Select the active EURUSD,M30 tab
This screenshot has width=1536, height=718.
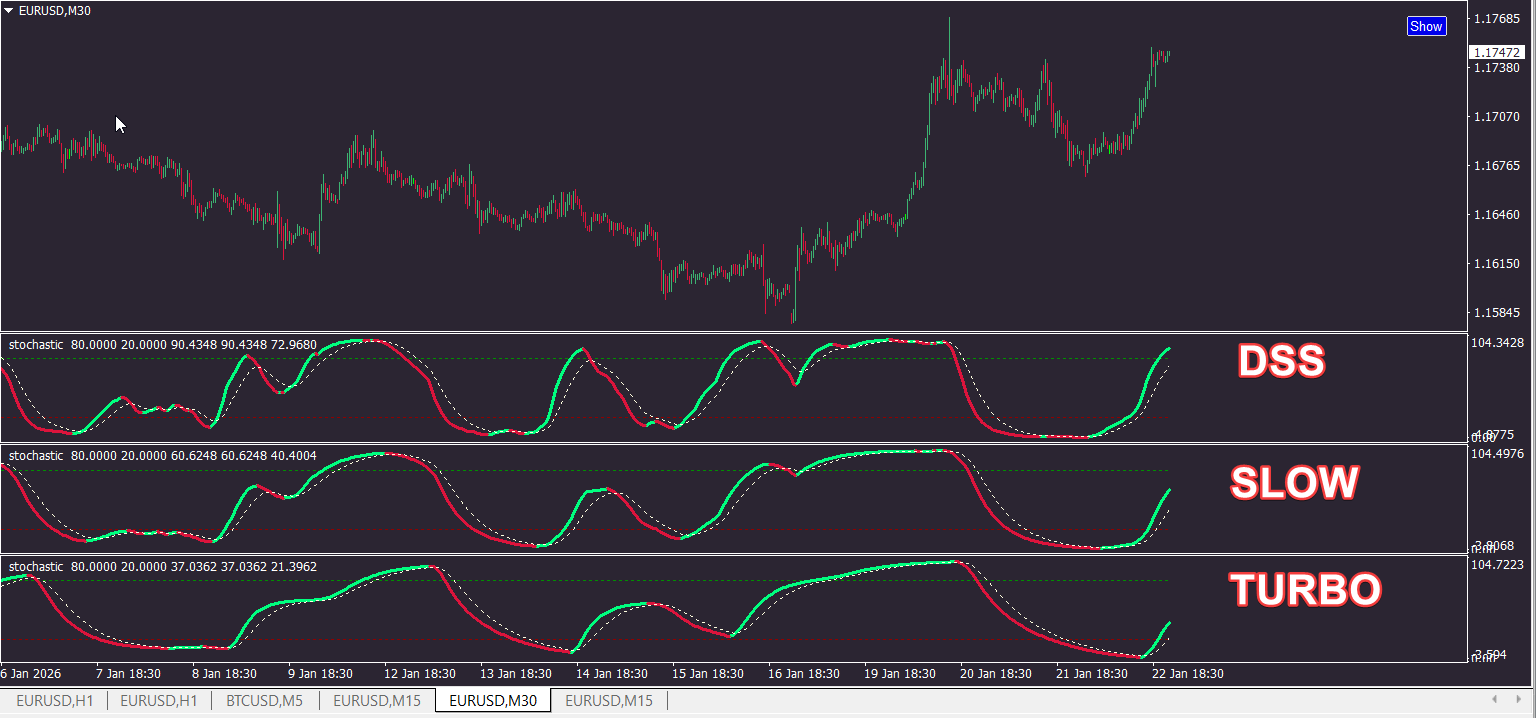coord(493,700)
